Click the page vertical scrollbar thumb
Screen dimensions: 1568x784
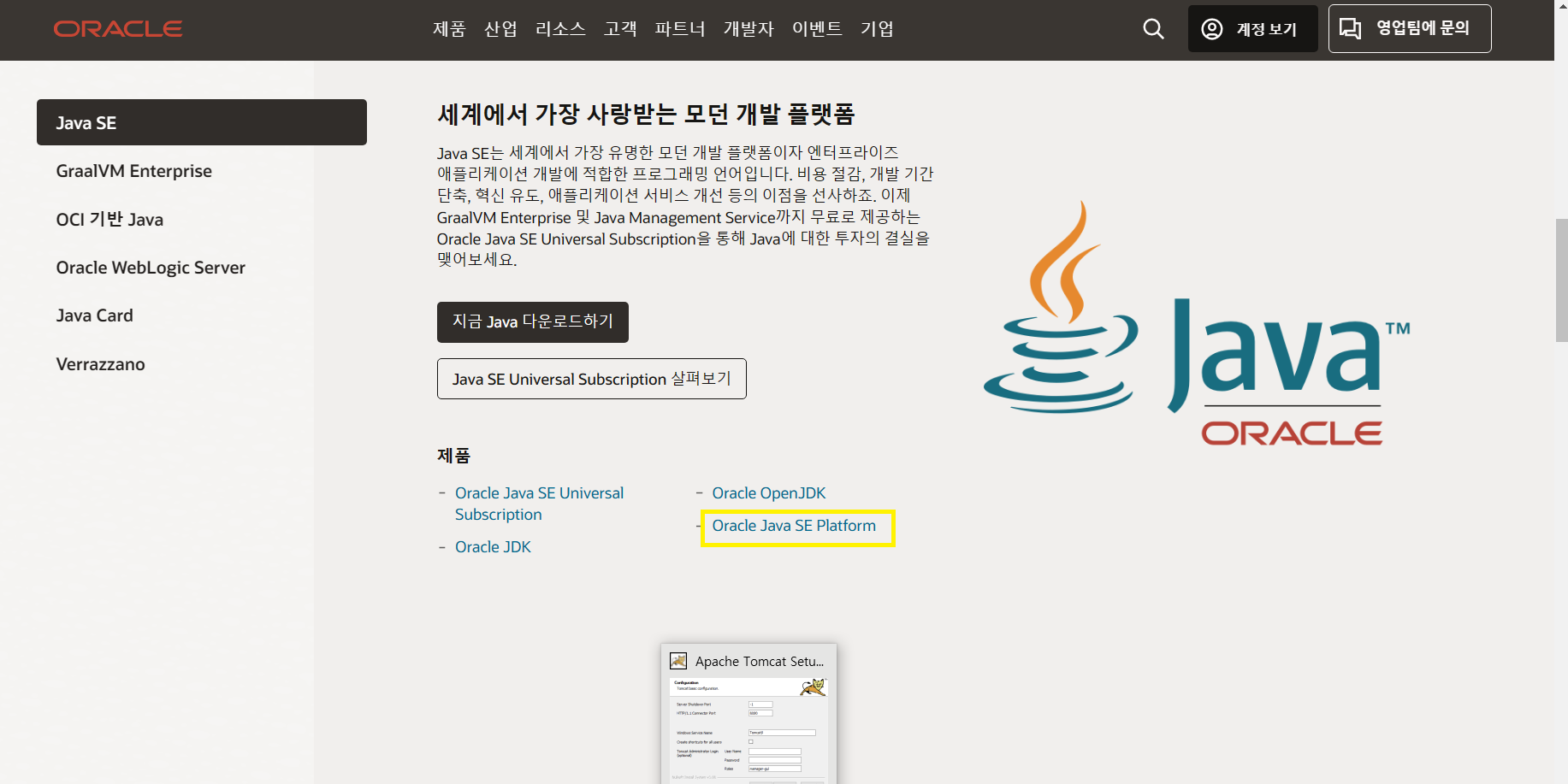1561,280
